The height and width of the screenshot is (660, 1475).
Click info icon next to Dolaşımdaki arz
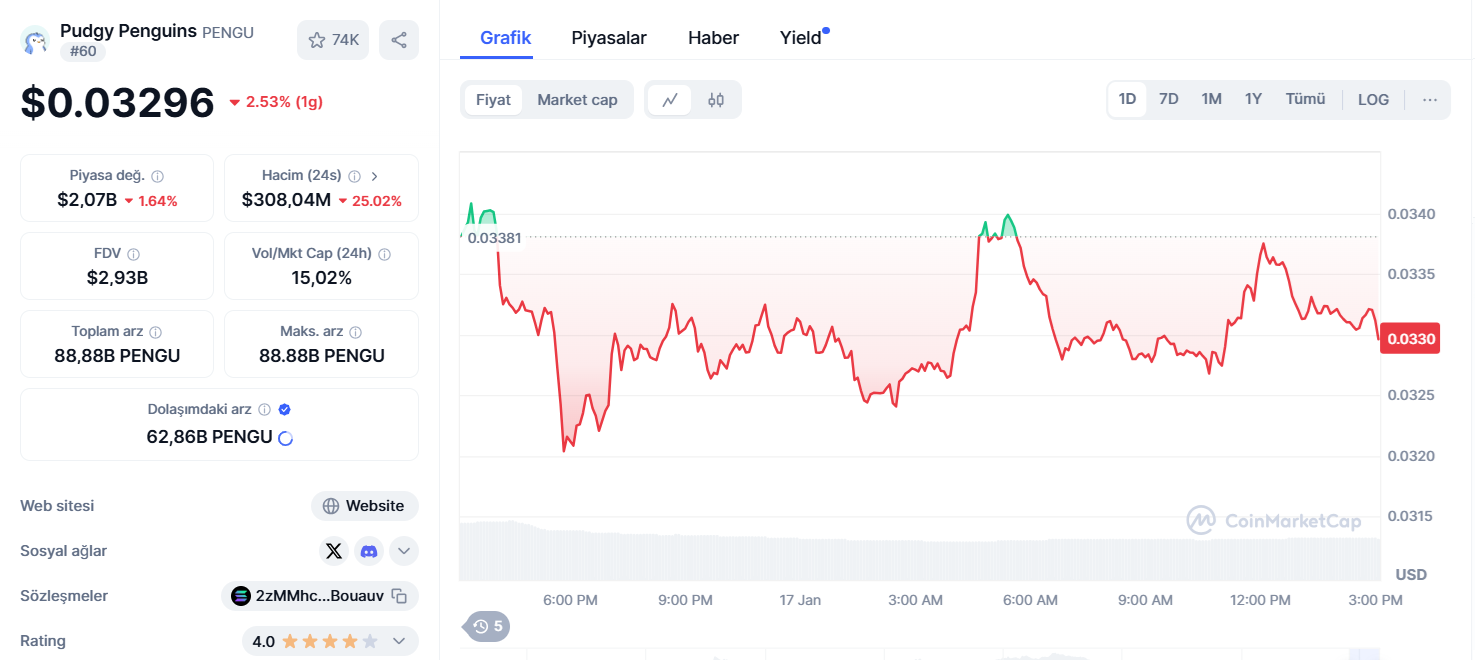(x=265, y=410)
